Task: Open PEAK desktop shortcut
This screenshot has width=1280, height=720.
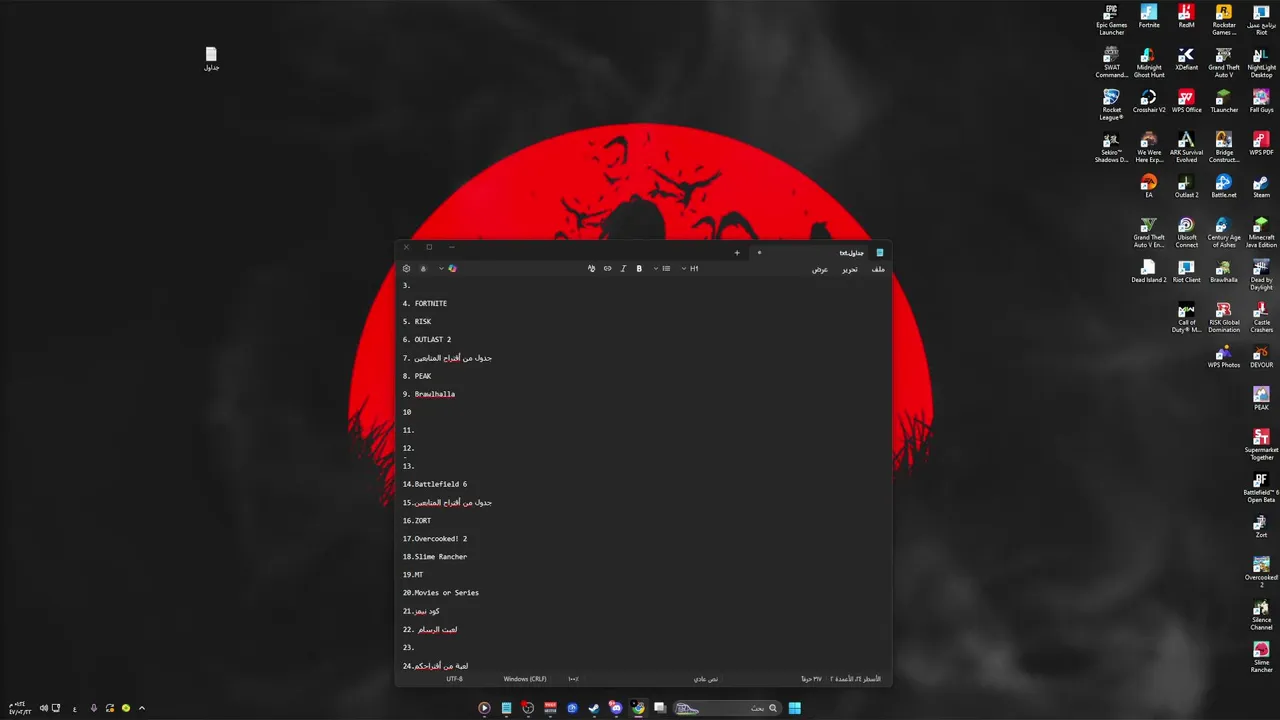Action: coord(1261,399)
